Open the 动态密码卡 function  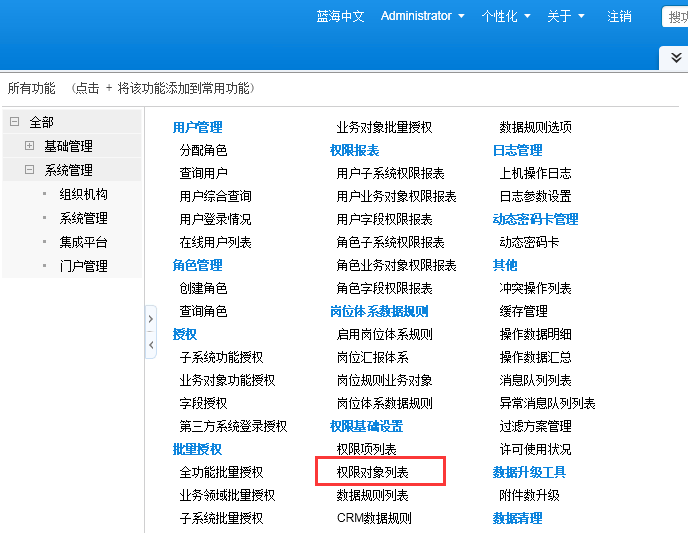coord(529,242)
